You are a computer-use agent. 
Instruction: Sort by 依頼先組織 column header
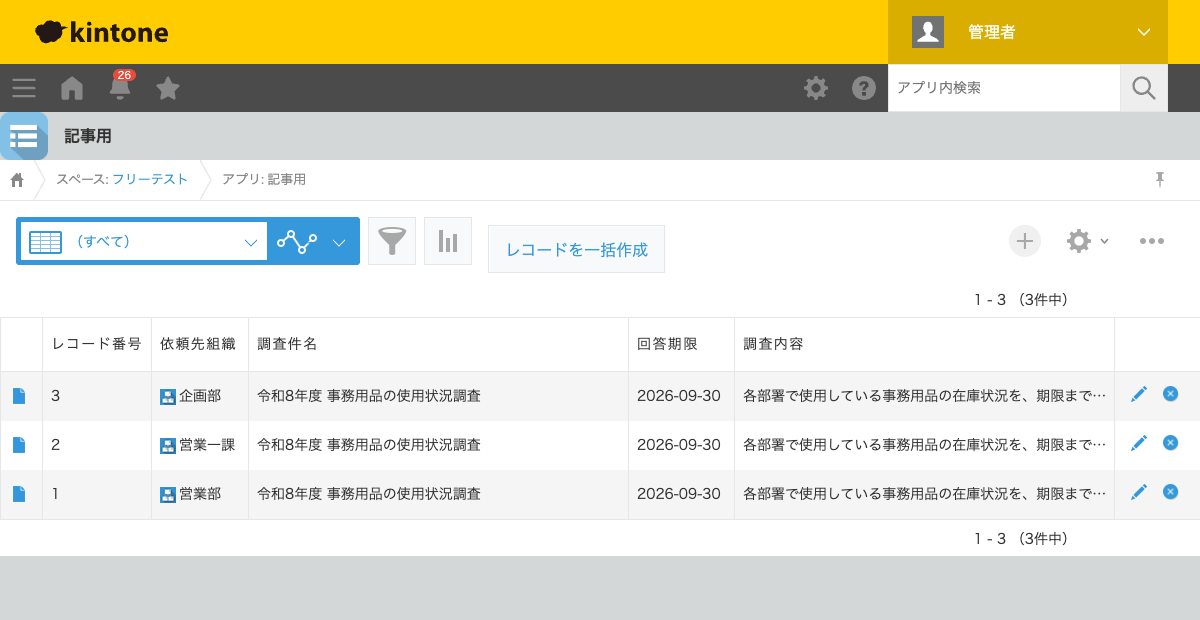click(198, 344)
